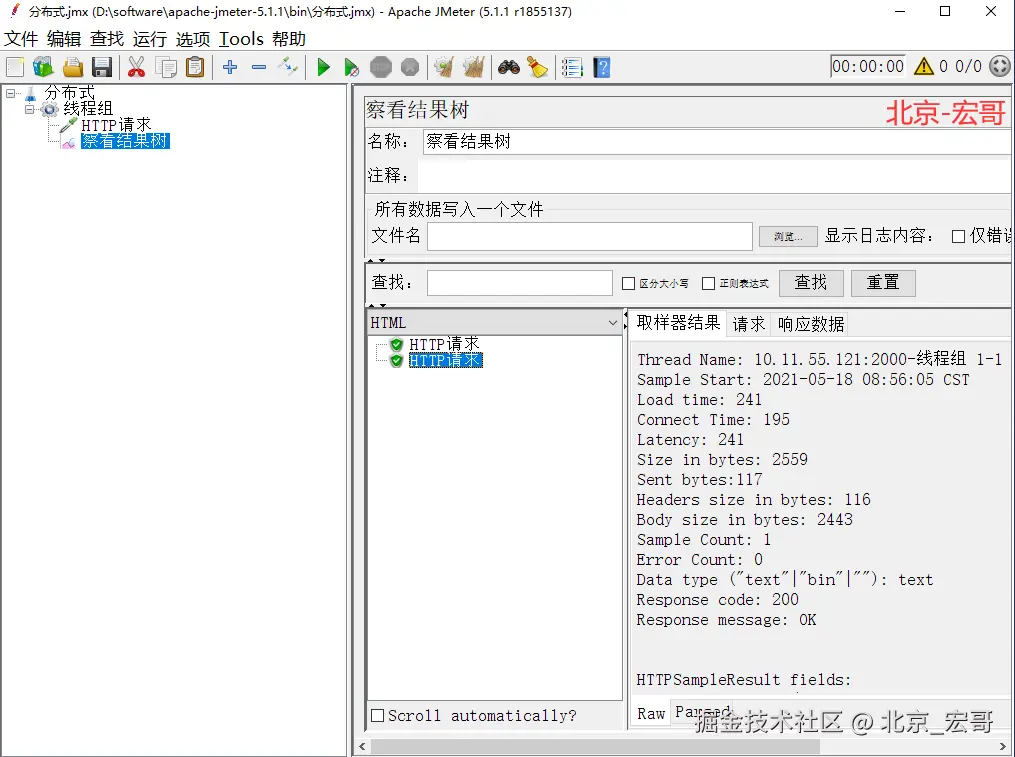The width and height of the screenshot is (1015, 757).
Task: Switch to the 请求 tab
Action: point(749,324)
